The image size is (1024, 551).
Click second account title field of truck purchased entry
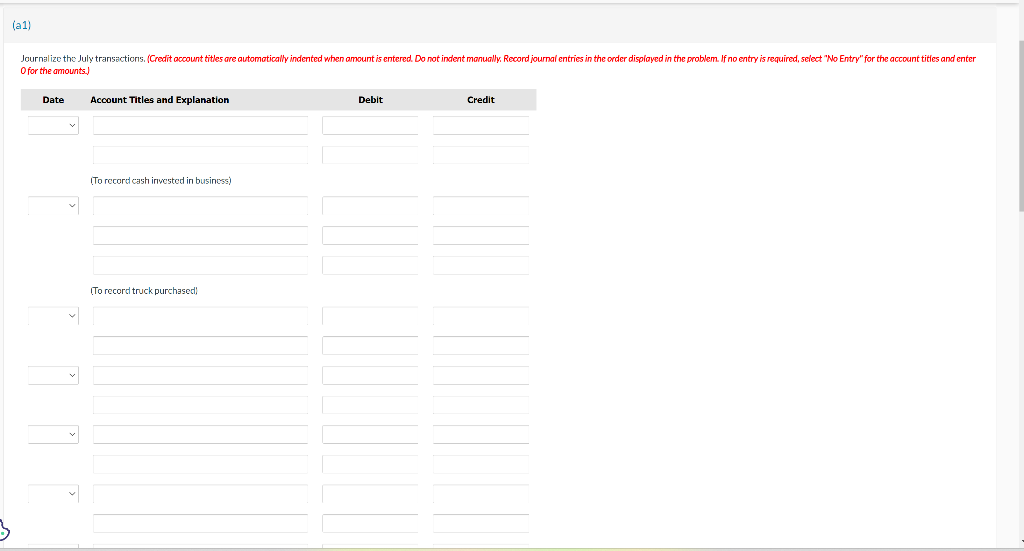pyautogui.click(x=200, y=236)
